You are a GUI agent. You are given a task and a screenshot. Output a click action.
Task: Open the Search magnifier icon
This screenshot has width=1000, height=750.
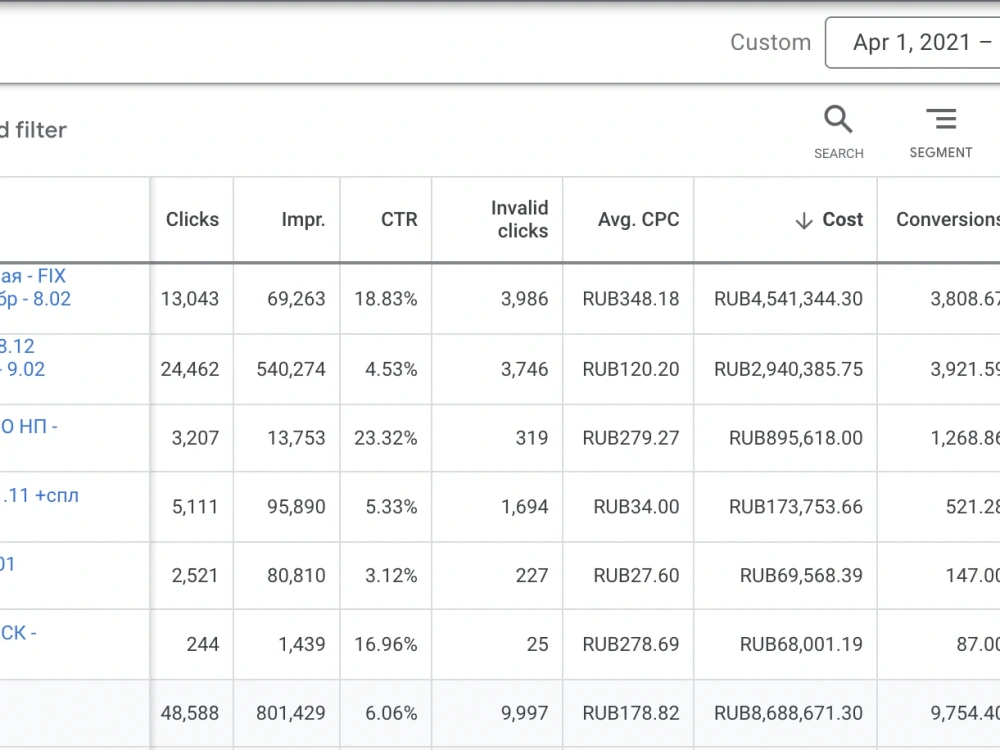(x=838, y=120)
